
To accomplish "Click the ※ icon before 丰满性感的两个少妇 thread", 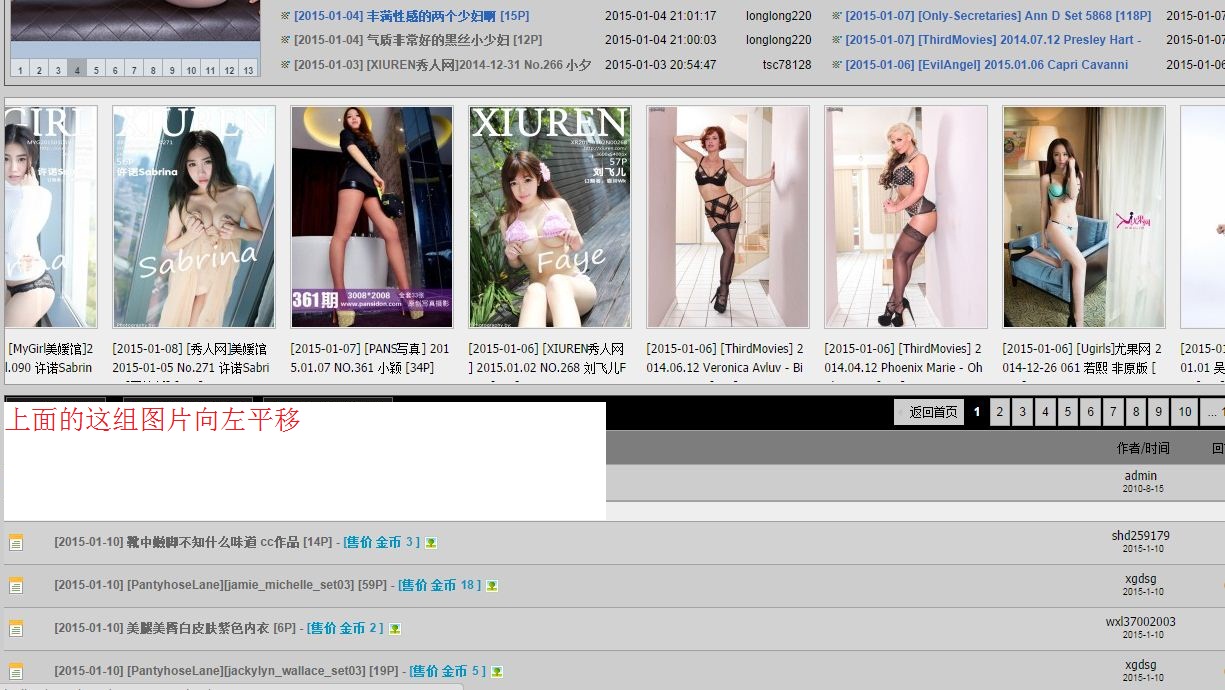I will (x=287, y=15).
